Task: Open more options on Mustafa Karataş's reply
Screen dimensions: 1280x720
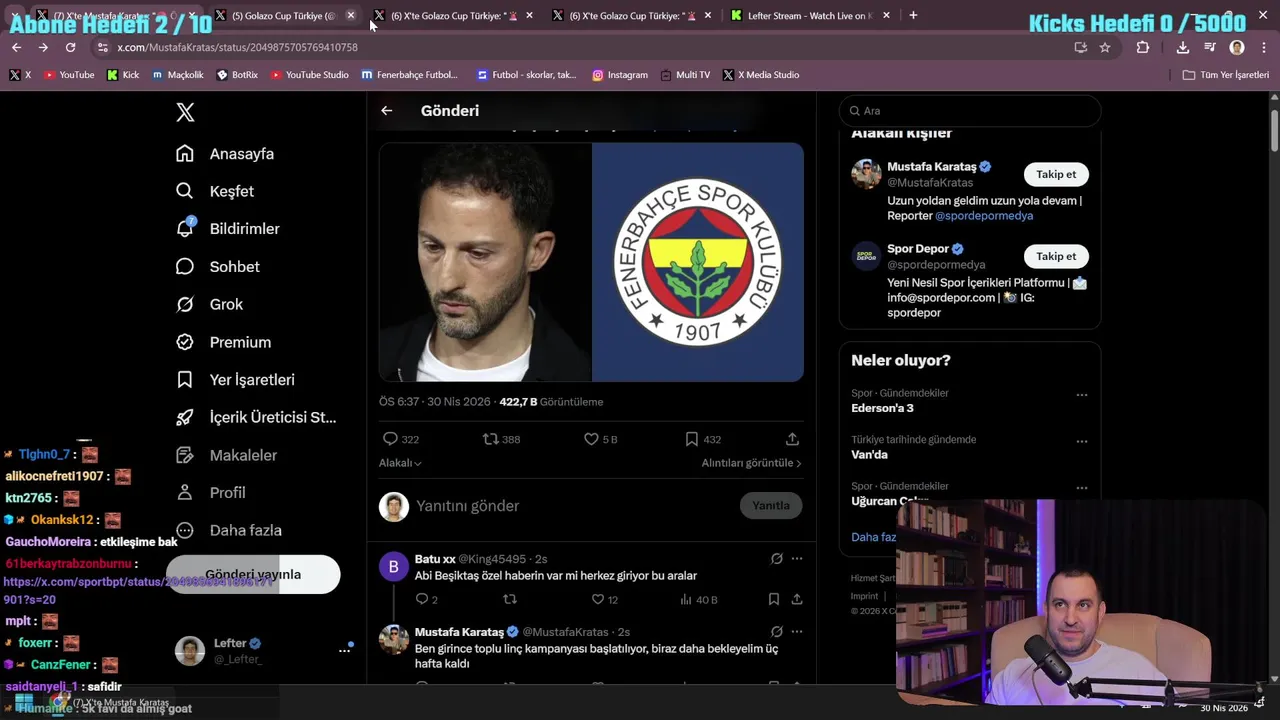Action: coord(797,632)
